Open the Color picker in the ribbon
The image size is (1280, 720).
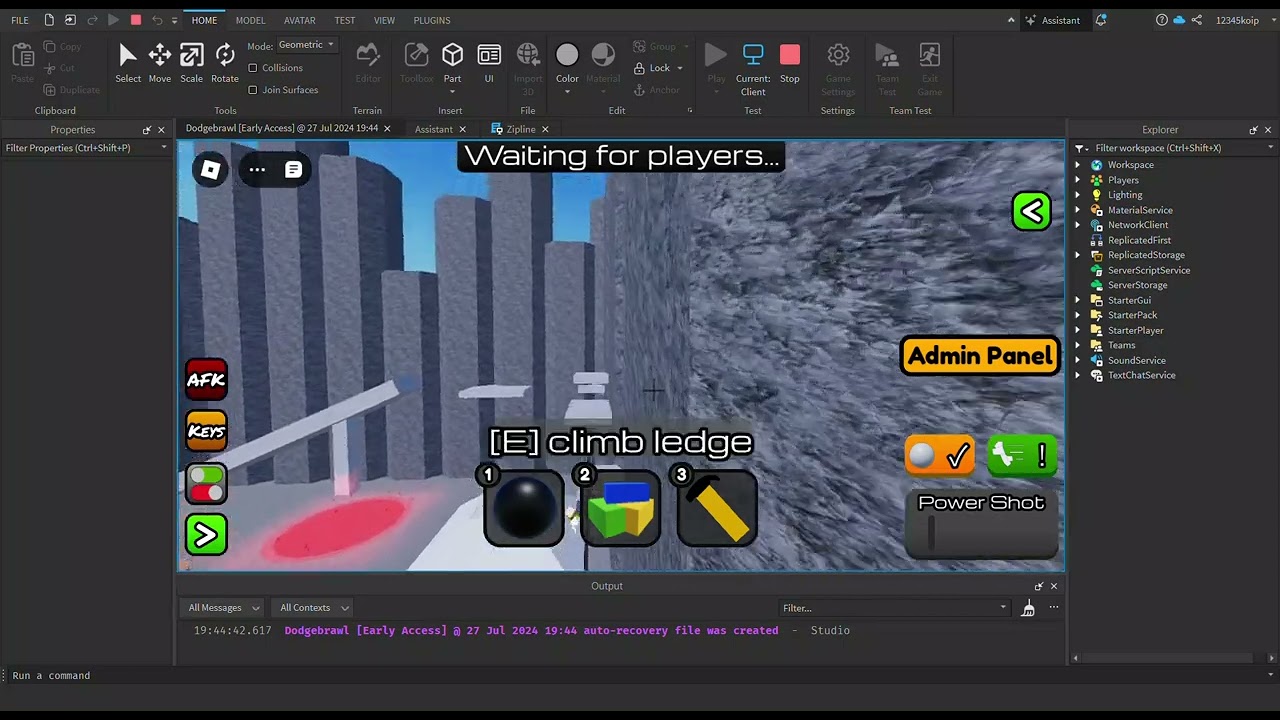[x=567, y=62]
